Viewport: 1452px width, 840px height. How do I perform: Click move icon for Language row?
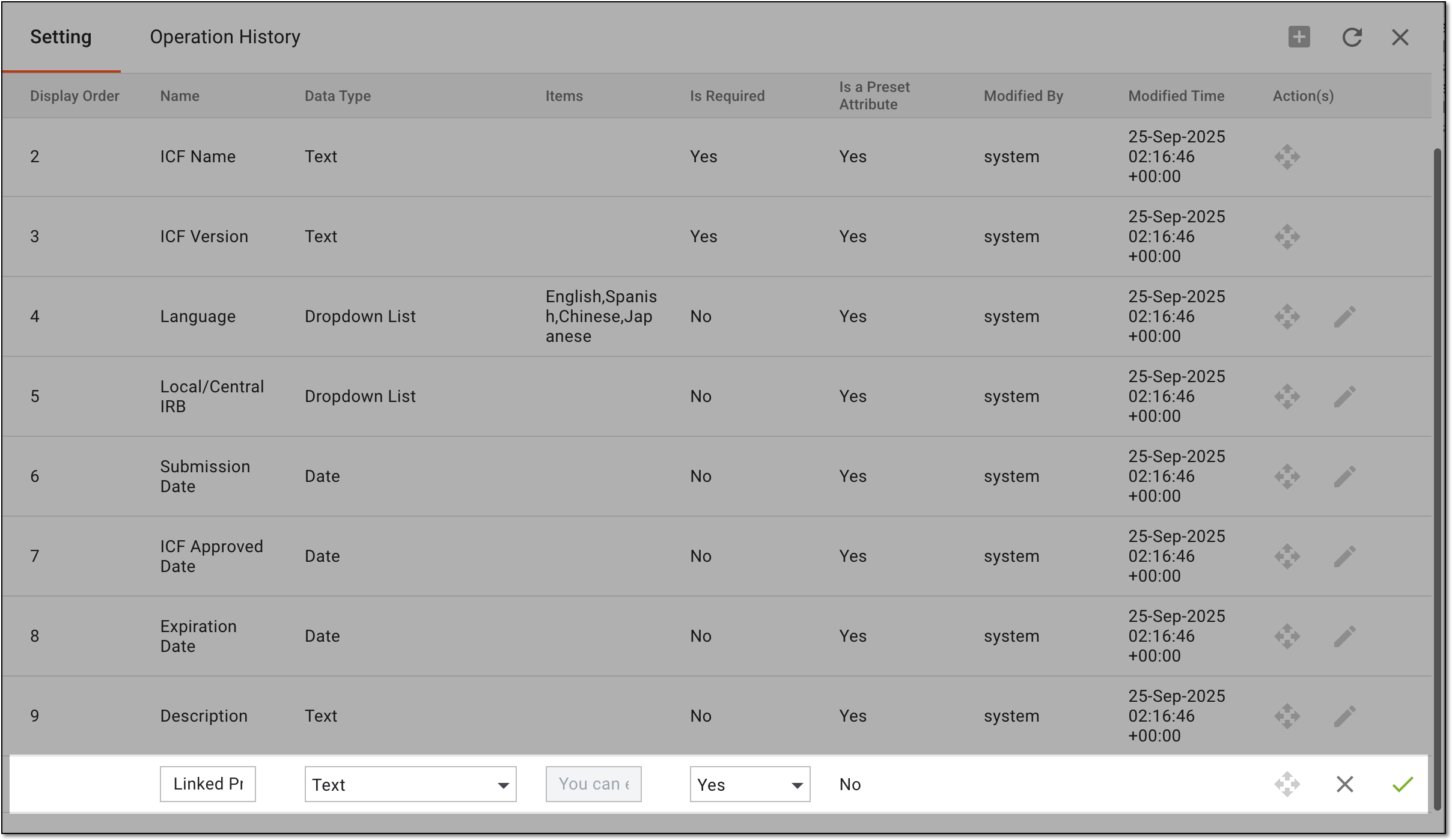(x=1287, y=317)
